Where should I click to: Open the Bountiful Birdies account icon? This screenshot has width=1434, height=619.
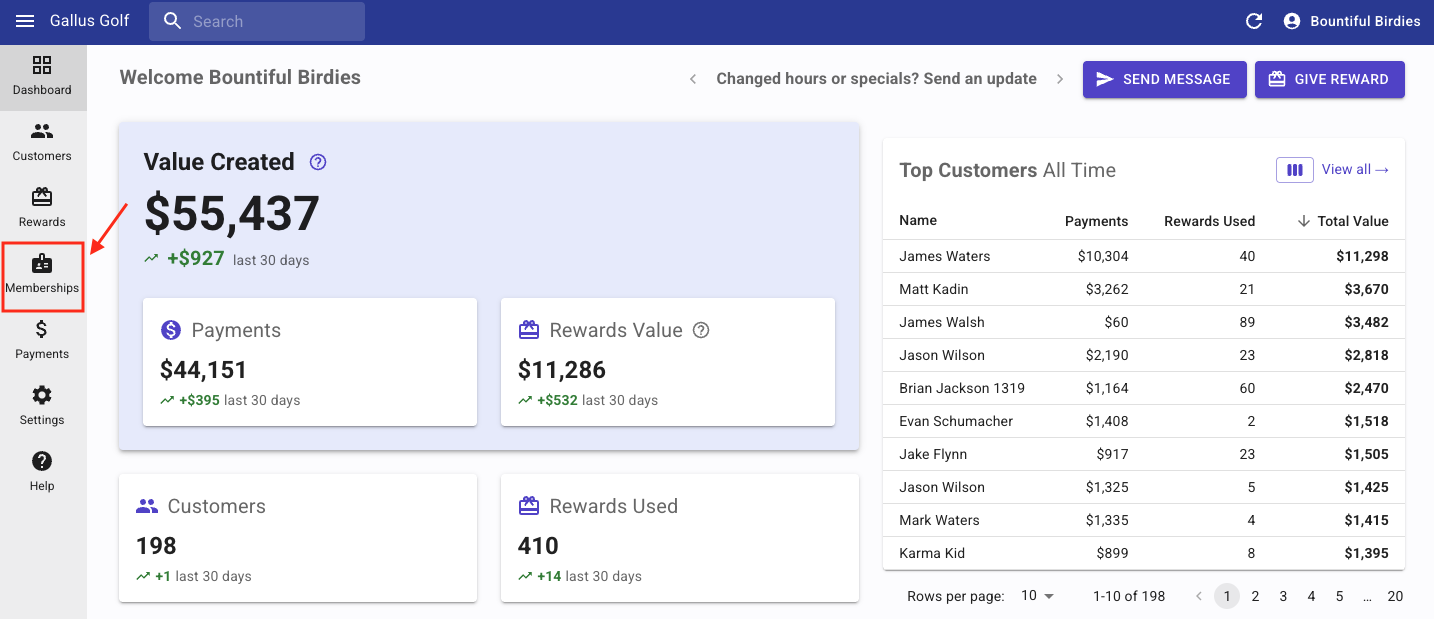pos(1292,21)
